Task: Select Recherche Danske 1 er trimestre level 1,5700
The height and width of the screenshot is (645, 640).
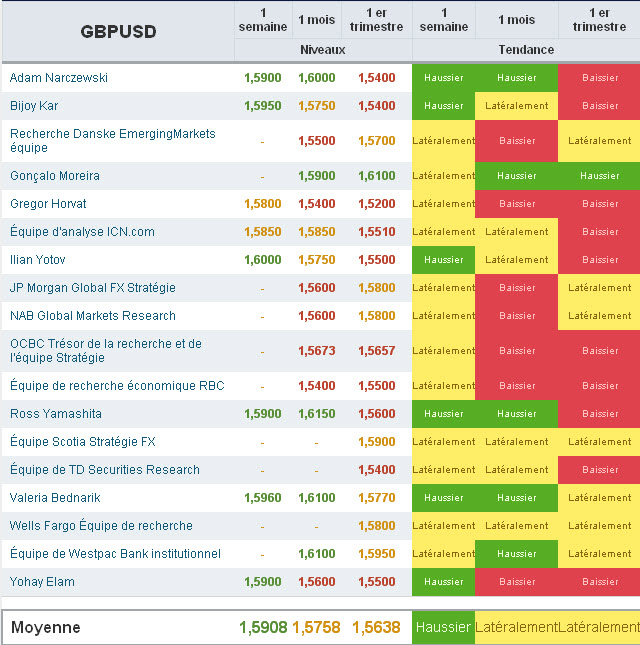Action: point(377,141)
